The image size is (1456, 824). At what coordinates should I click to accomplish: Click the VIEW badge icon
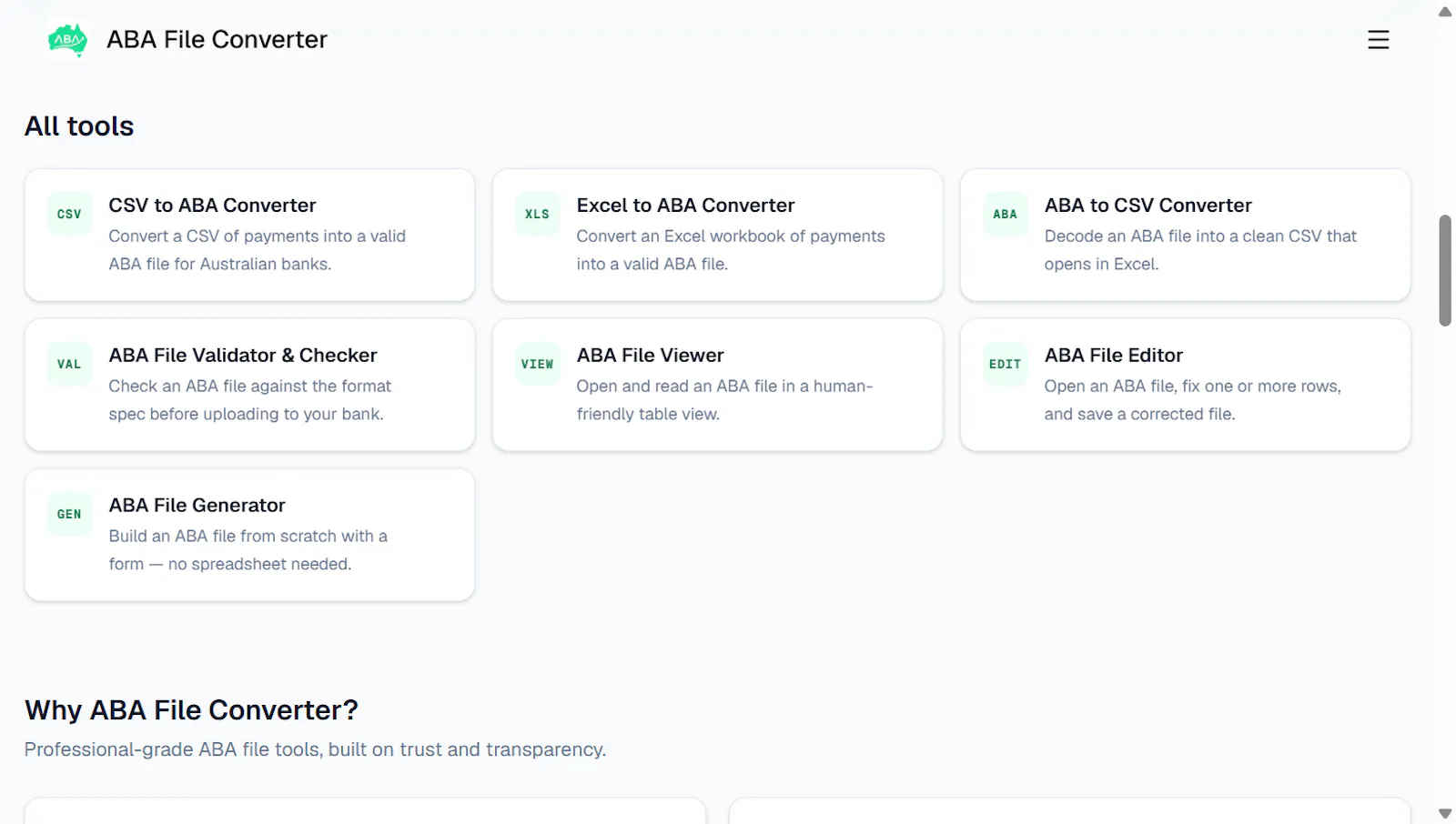click(x=537, y=365)
